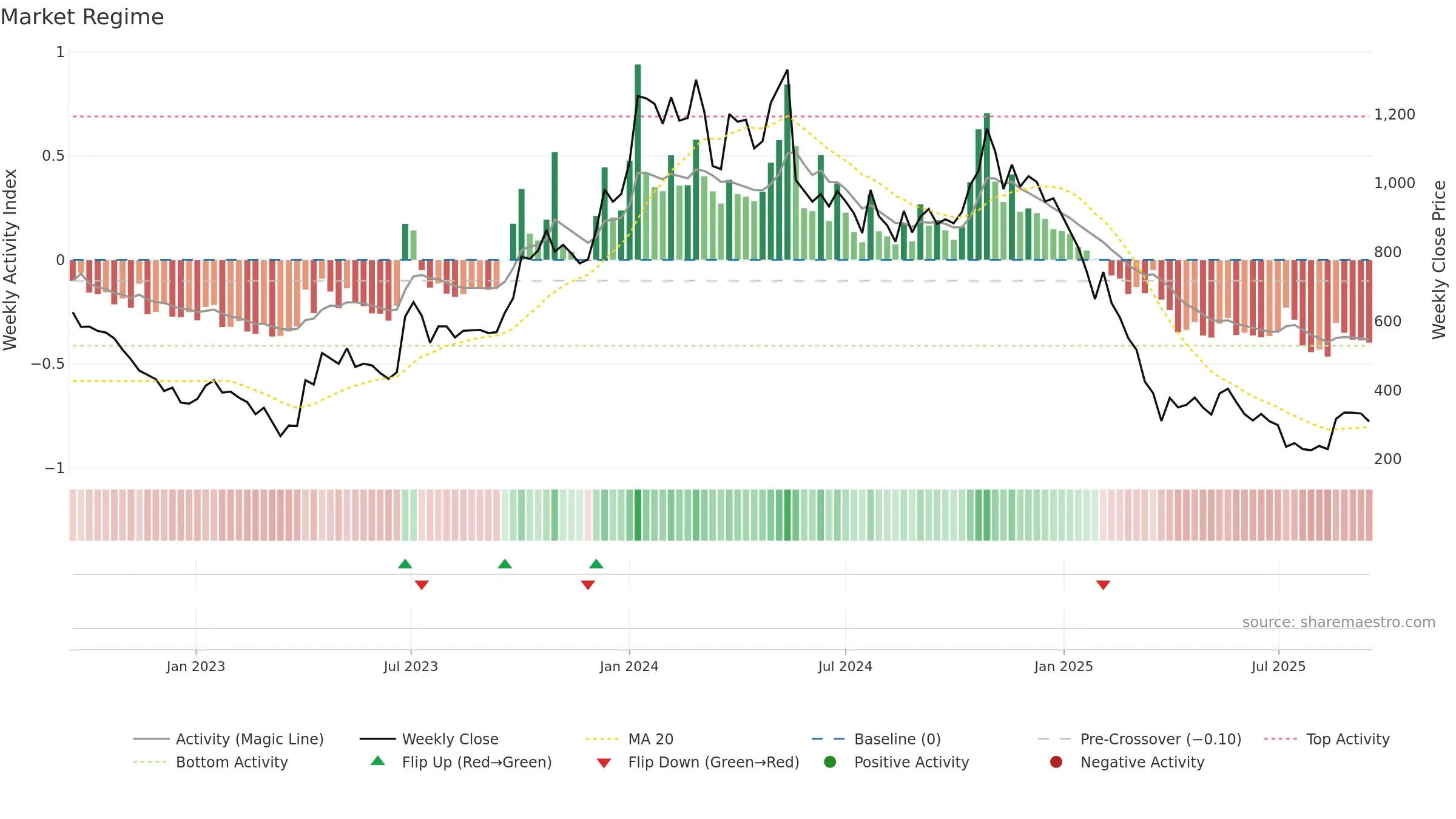The height and width of the screenshot is (819, 1456).
Task: Click the Weekly Close Price axis label
Action: tap(1439, 260)
